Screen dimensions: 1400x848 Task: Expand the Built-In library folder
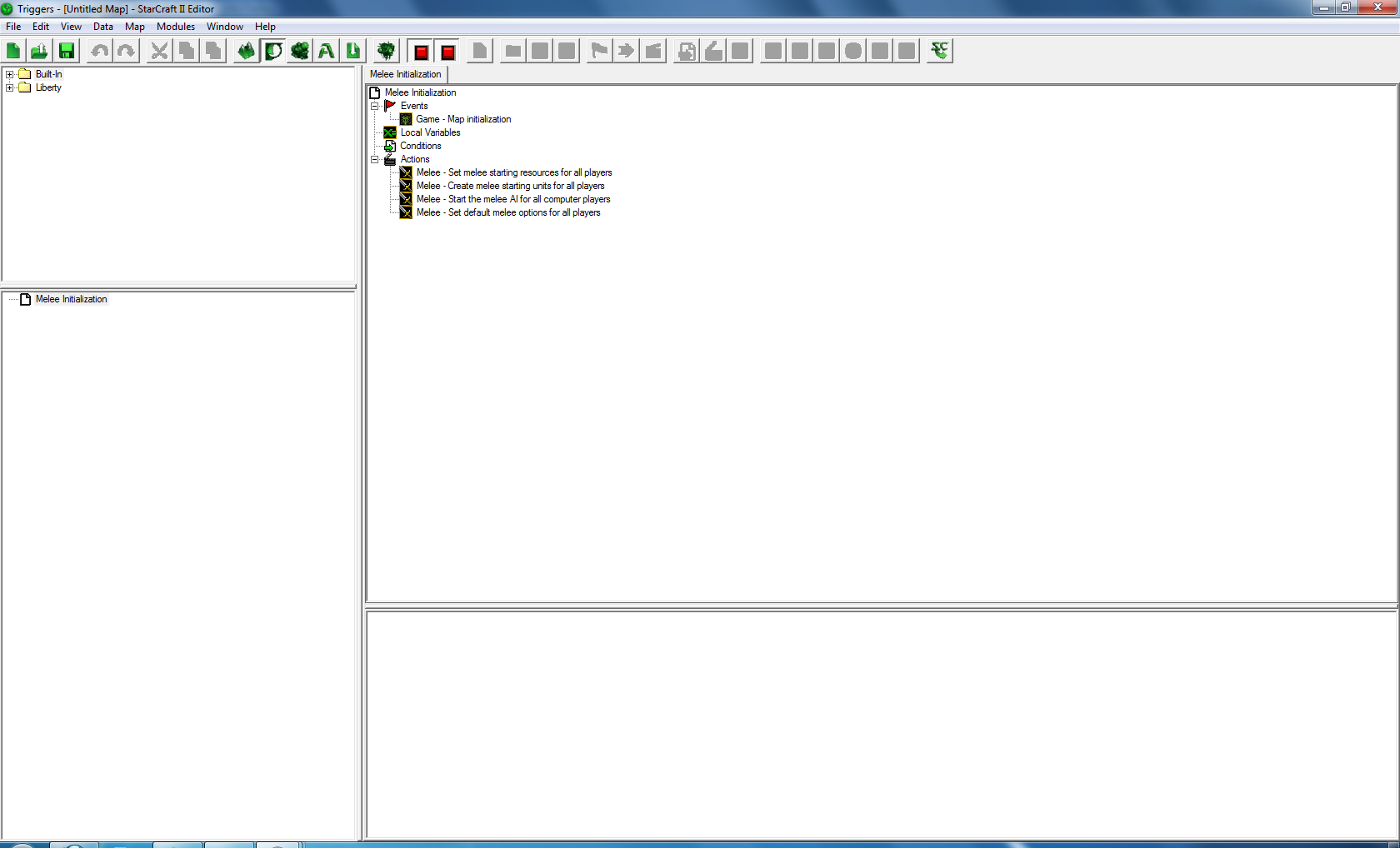pyautogui.click(x=10, y=74)
